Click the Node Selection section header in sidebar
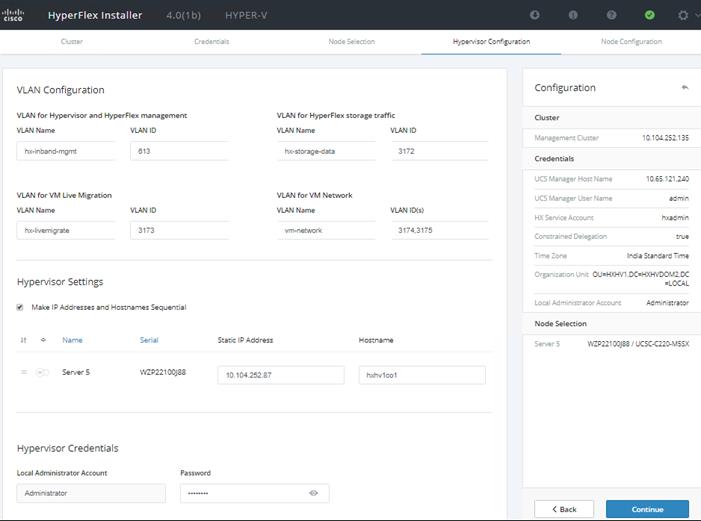 [x=560, y=323]
